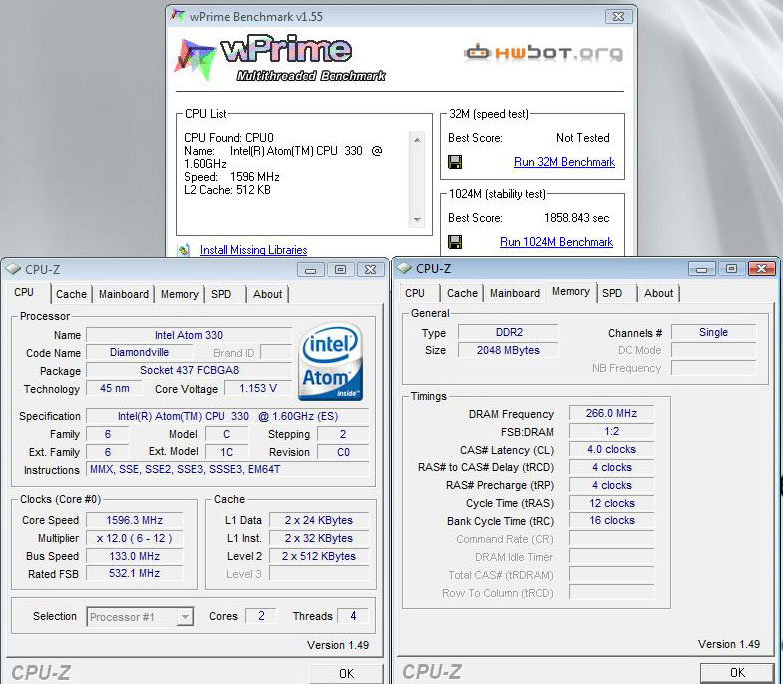Click the Cycle Time tRAS 12 clocks value
This screenshot has width=783, height=684.
coord(611,503)
